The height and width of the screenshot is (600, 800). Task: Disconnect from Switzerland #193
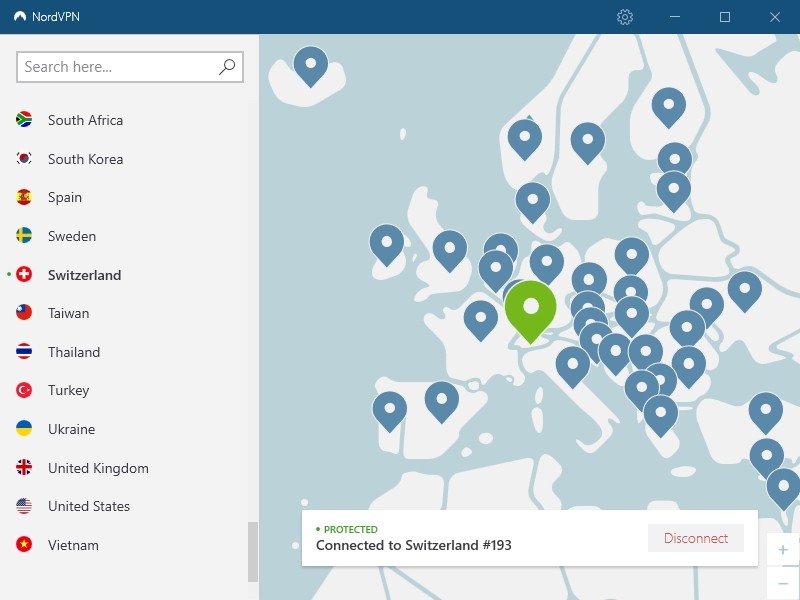click(x=695, y=538)
